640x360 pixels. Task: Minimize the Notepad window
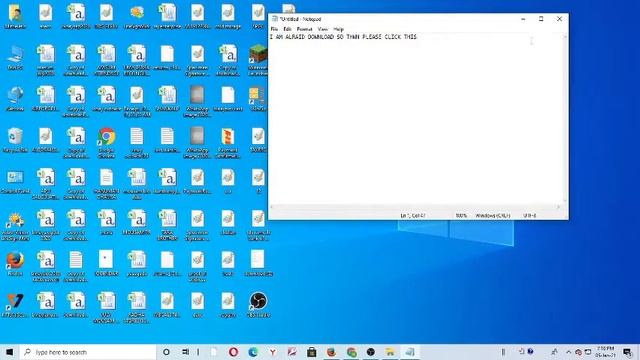point(523,19)
